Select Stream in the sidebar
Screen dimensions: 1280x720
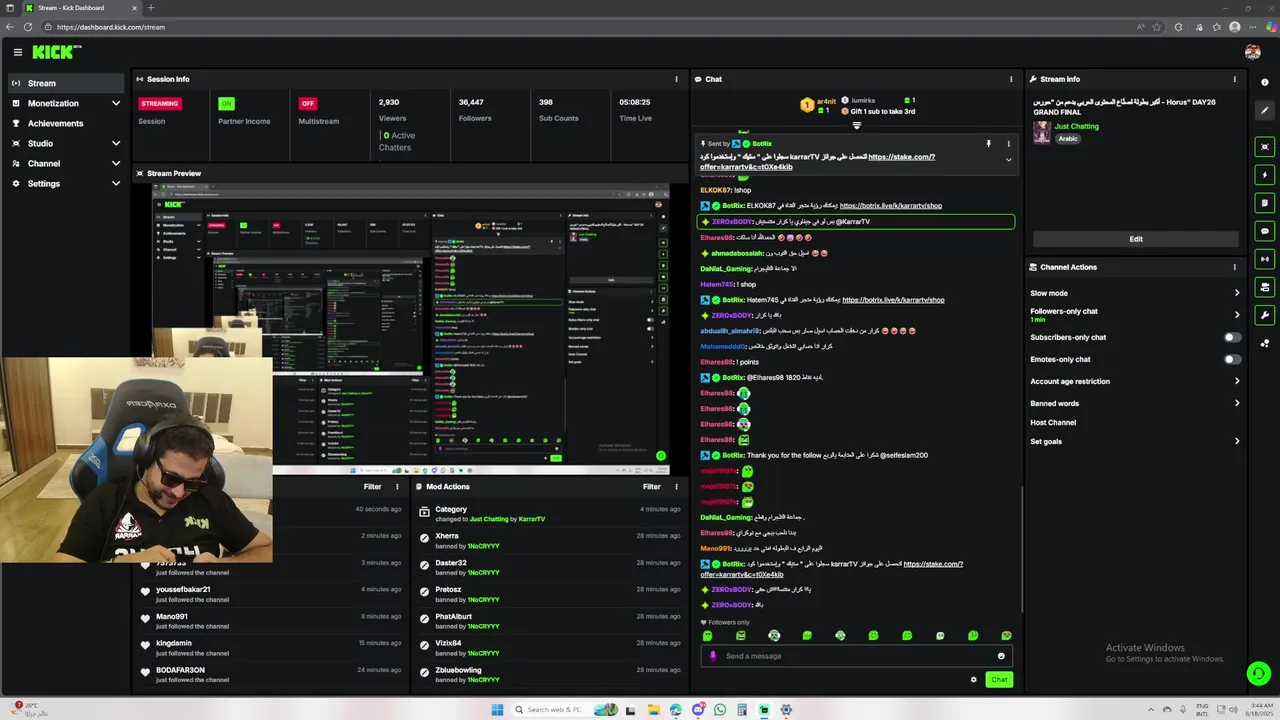click(x=66, y=83)
